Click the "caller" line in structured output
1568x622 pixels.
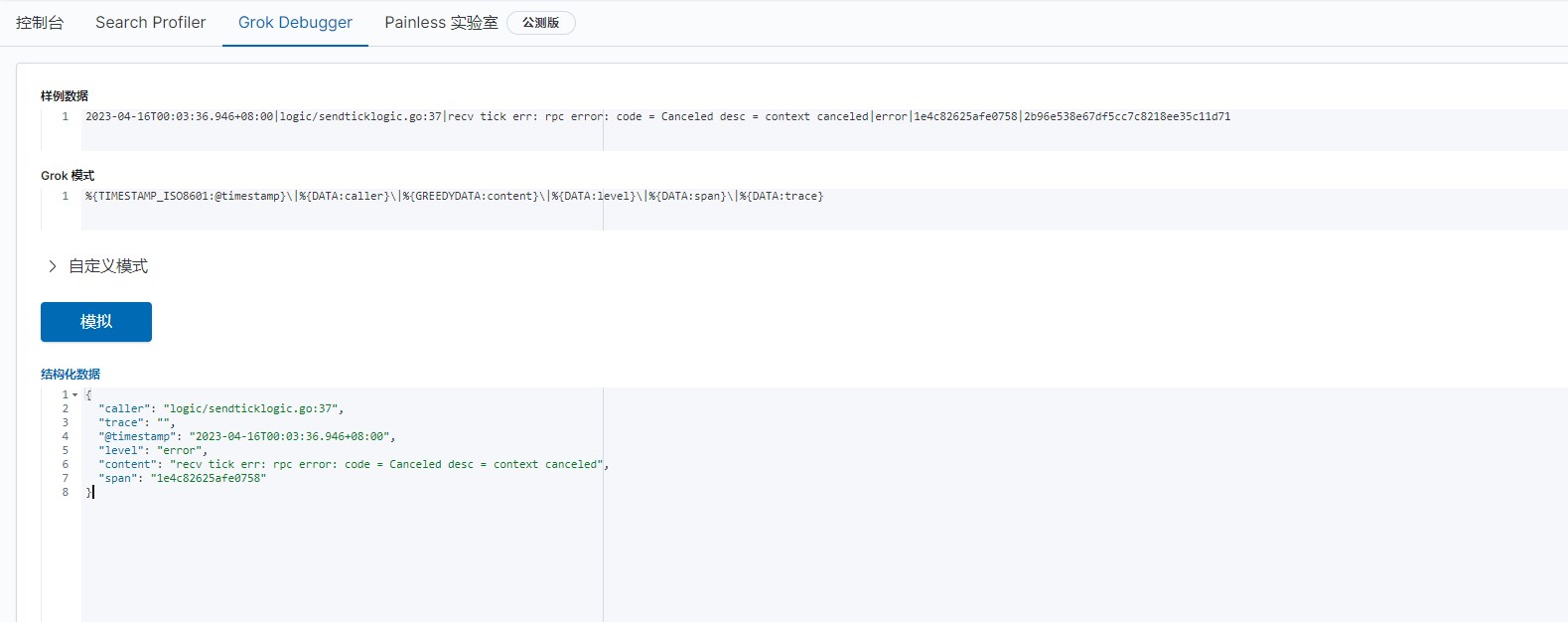[220, 409]
